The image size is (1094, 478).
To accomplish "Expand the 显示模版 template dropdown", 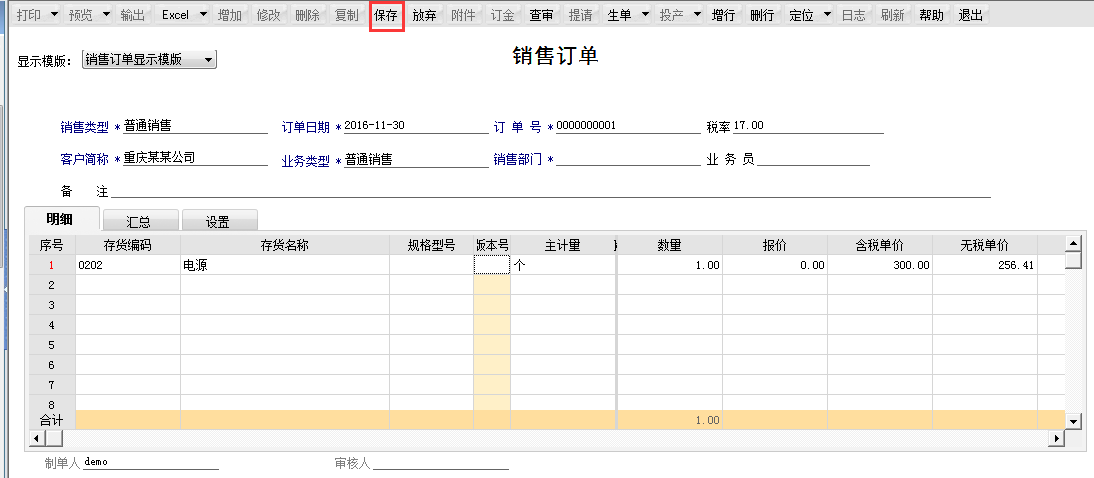I will point(208,60).
